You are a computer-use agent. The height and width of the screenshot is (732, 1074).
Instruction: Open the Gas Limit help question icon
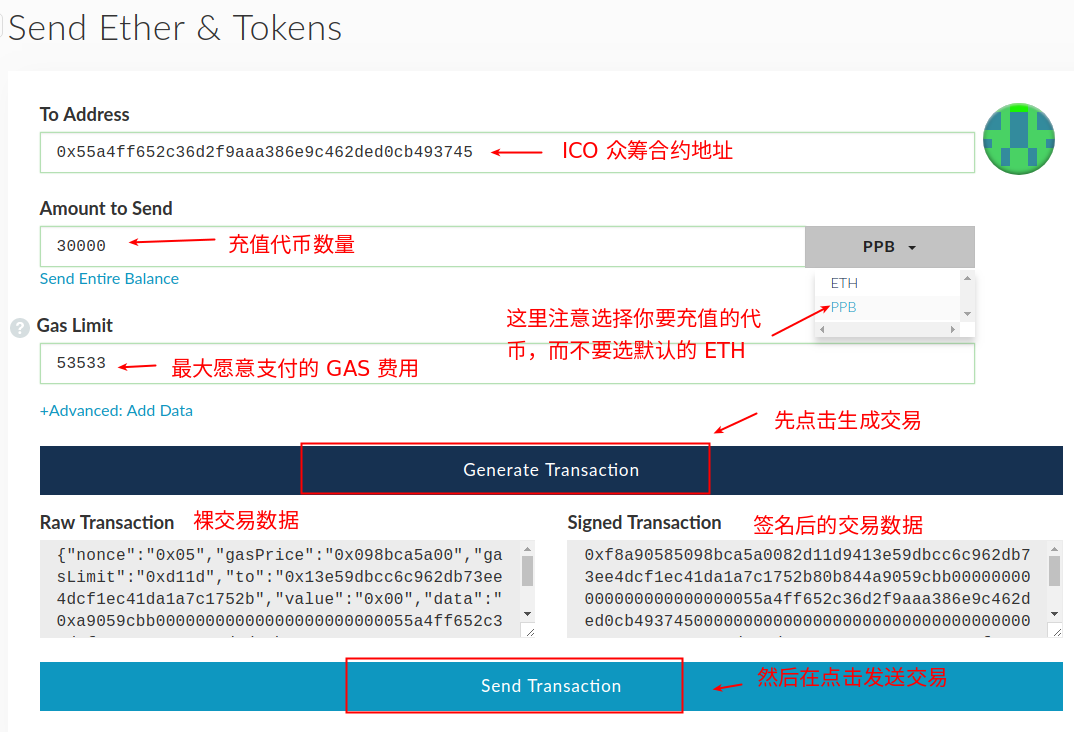pyautogui.click(x=20, y=328)
